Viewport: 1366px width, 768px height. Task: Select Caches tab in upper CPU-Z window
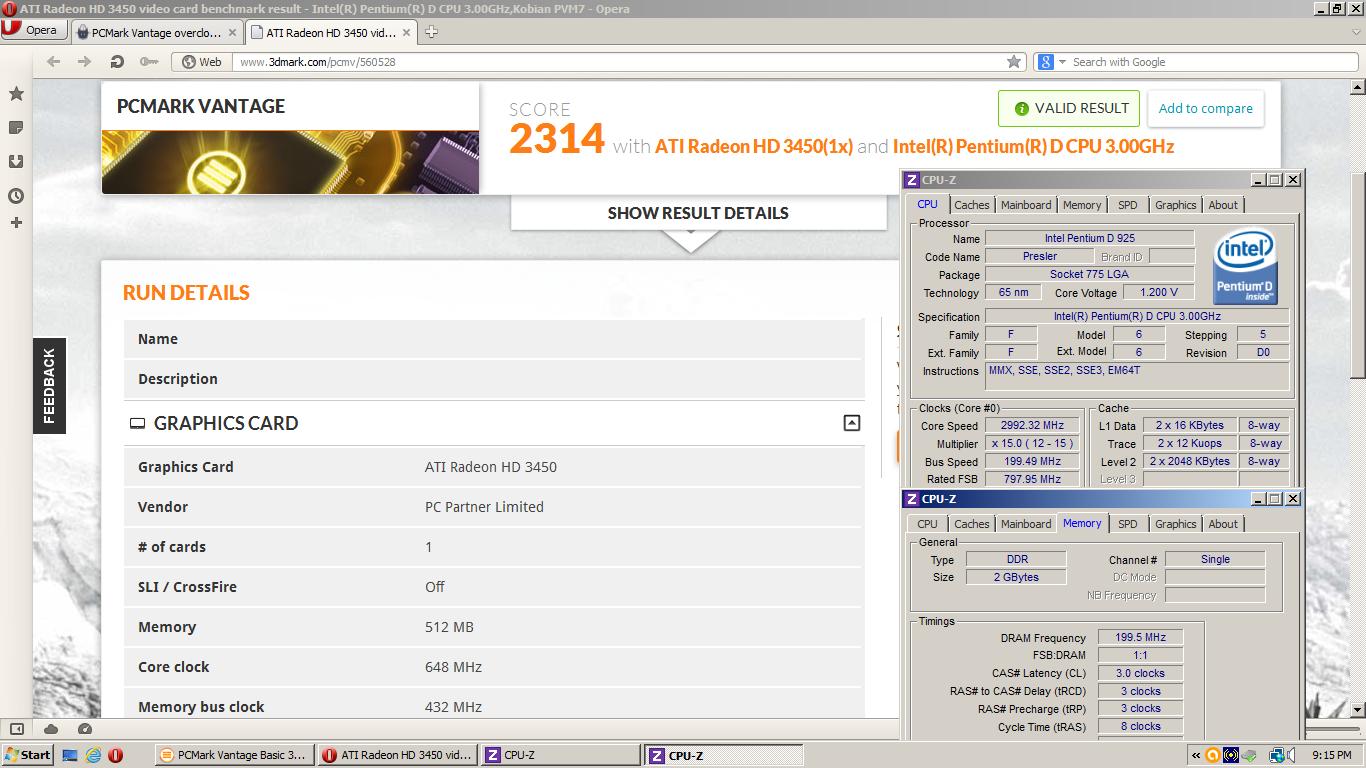tap(971, 205)
